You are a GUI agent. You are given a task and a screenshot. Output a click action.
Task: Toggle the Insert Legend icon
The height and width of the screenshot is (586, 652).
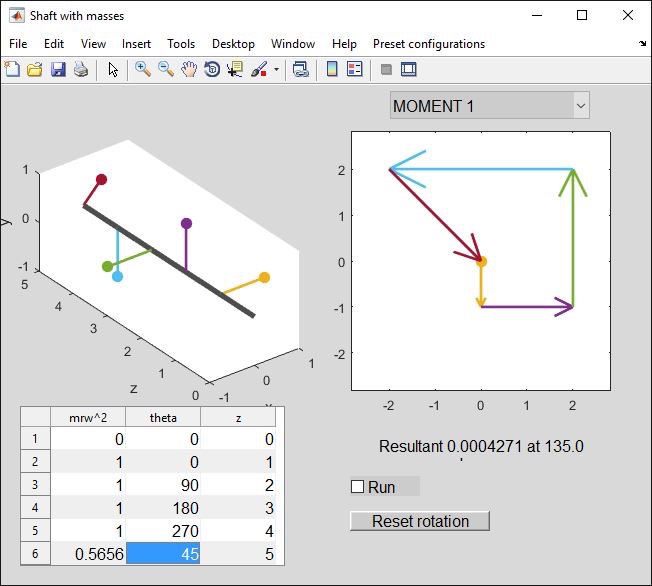click(x=355, y=70)
